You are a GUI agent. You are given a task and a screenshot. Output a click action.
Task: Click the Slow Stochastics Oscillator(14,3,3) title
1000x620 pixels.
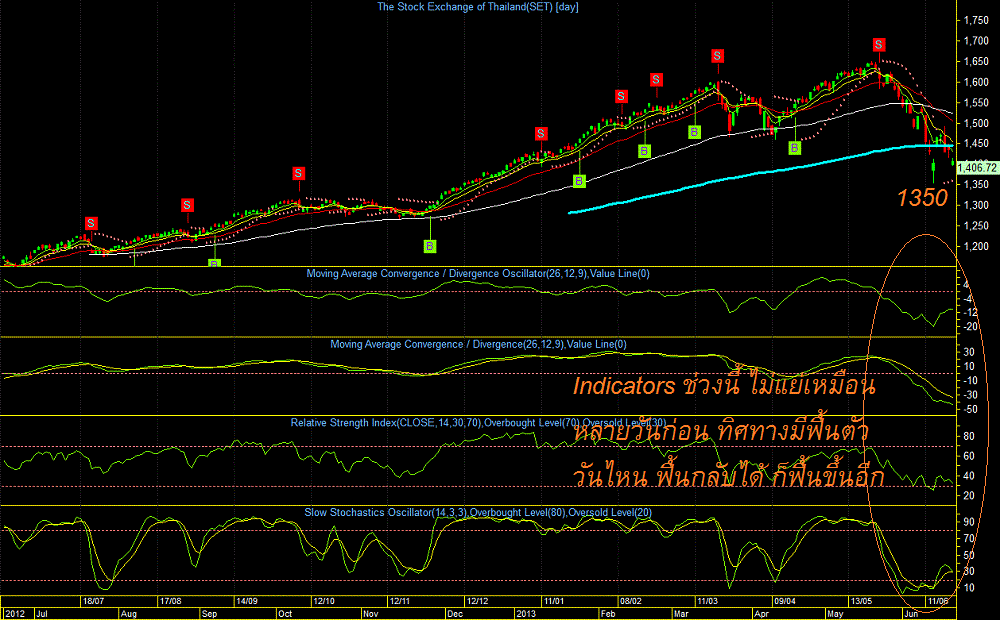[x=478, y=512]
